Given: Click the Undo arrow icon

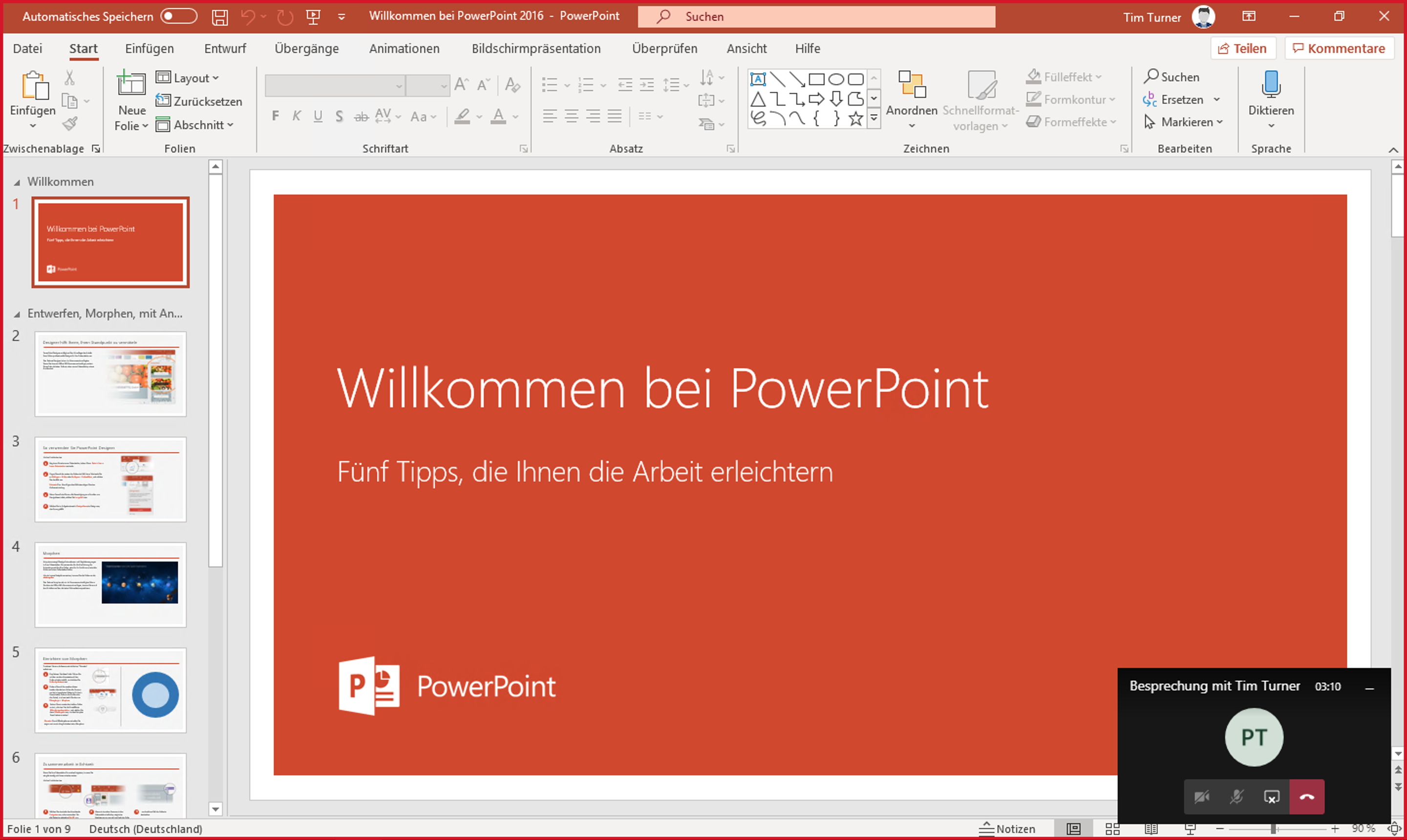Looking at the screenshot, I should [248, 17].
